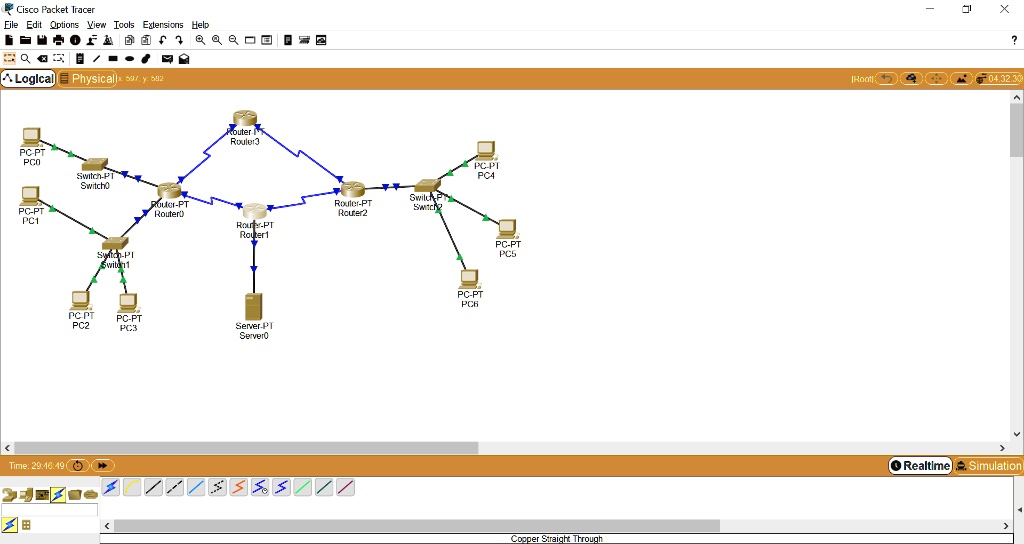Screen dimensions: 1024x544
Task: Select the Connections device category
Action: click(x=58, y=495)
